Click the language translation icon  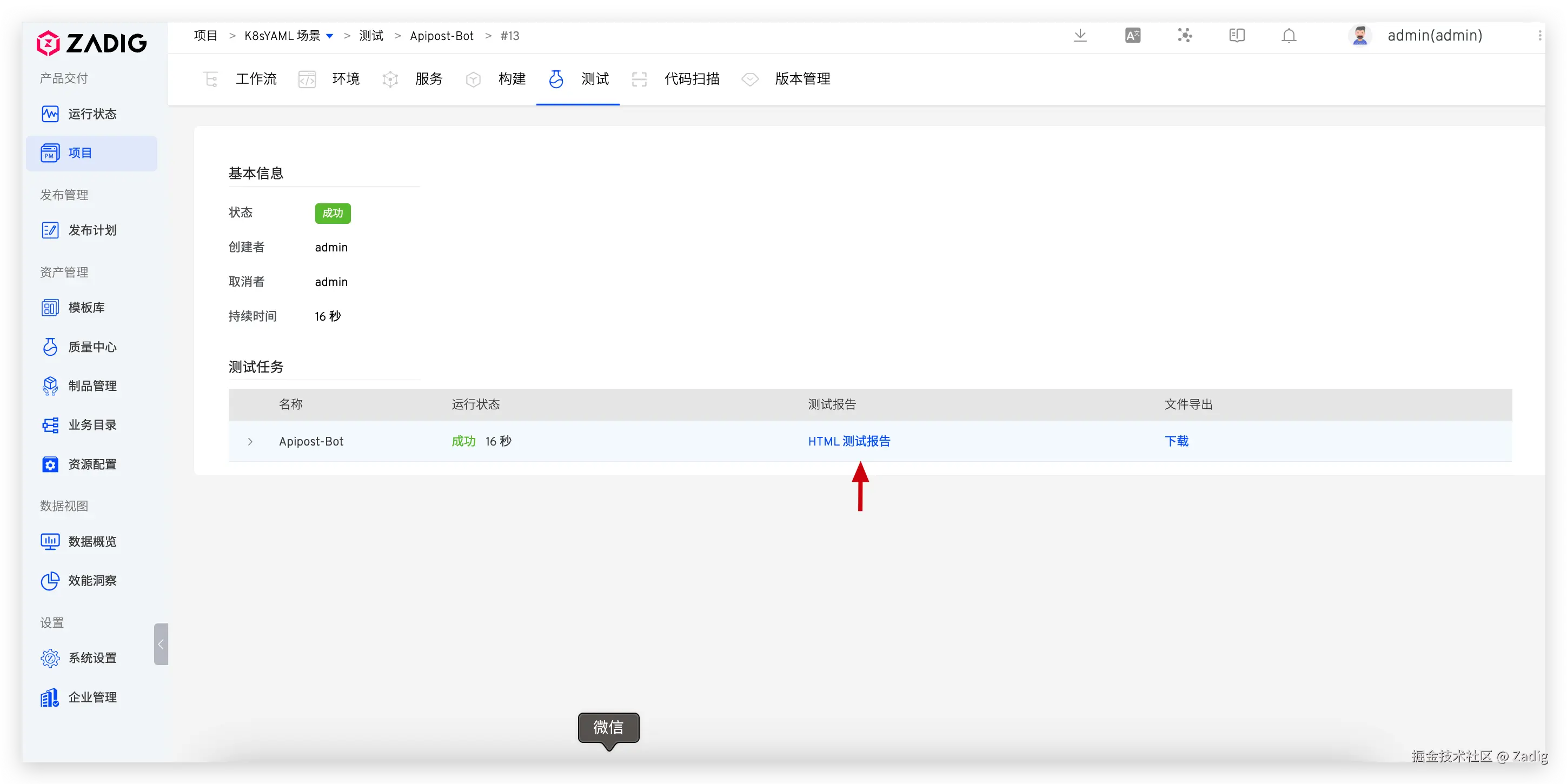(1132, 35)
